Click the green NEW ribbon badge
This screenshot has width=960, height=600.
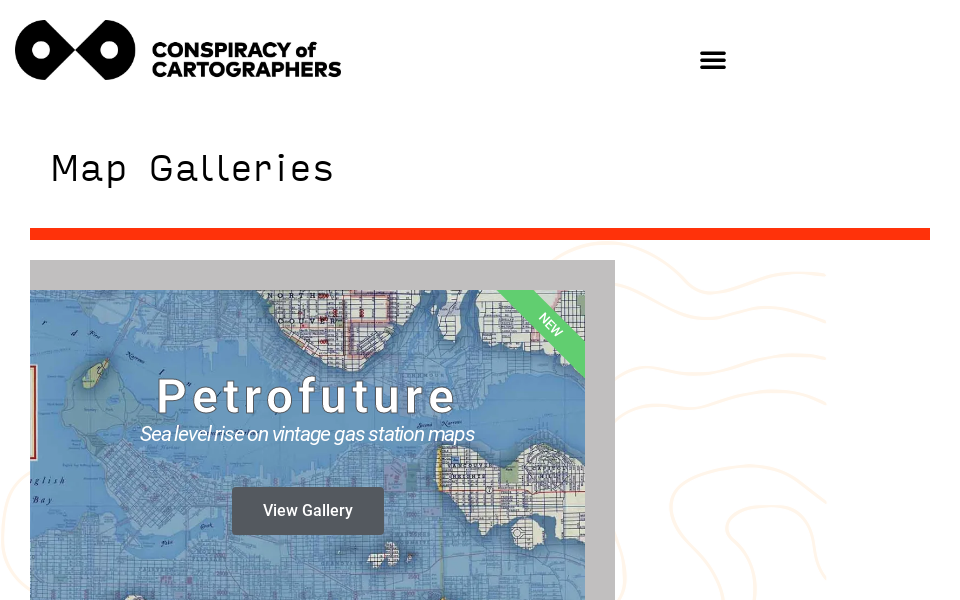(x=550, y=326)
